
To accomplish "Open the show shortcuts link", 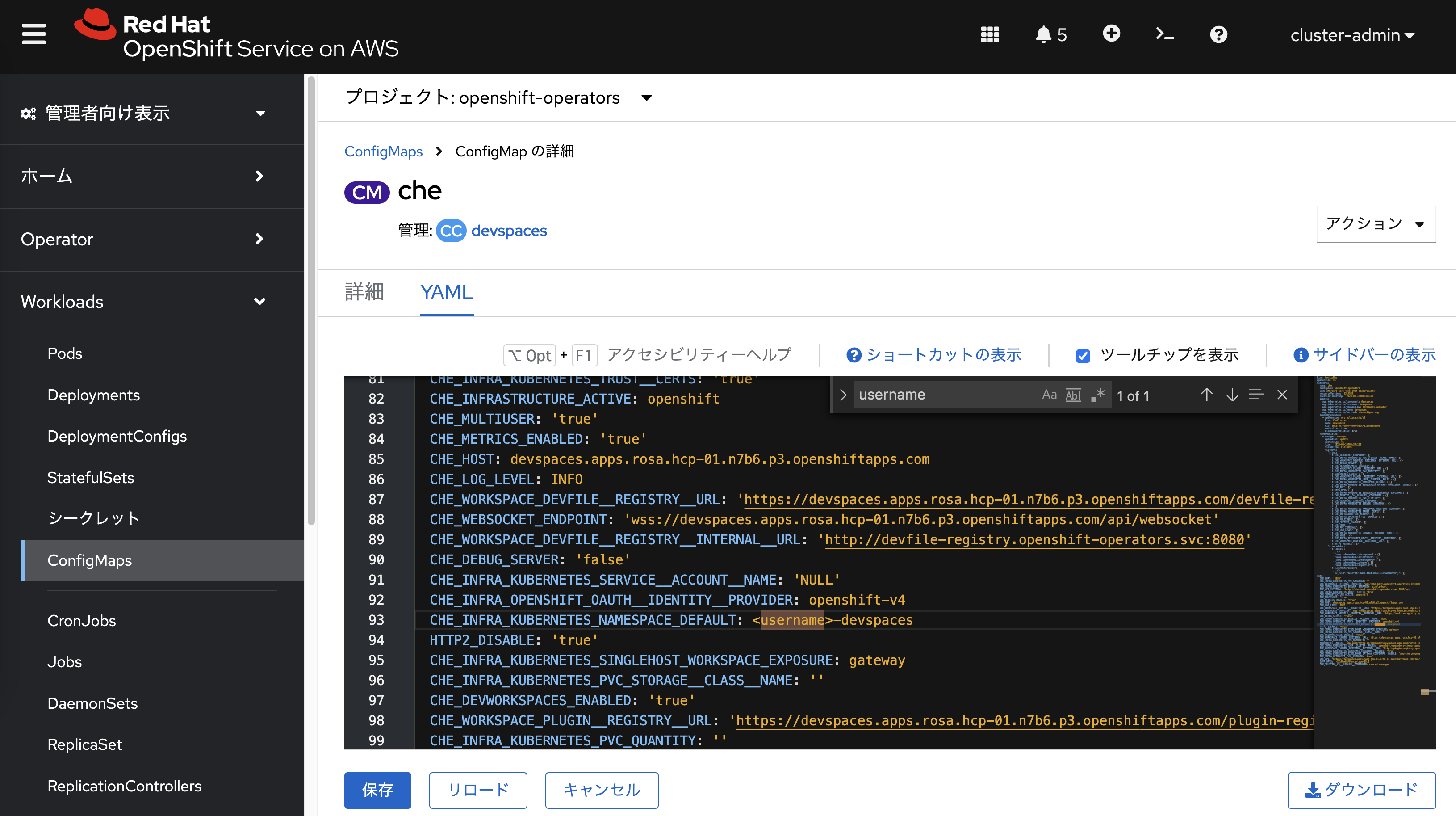I will [x=943, y=355].
